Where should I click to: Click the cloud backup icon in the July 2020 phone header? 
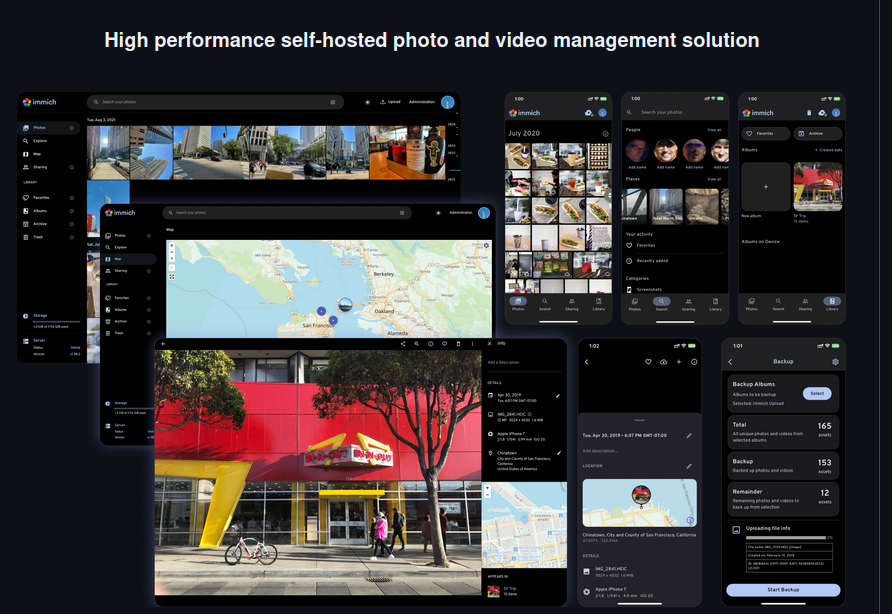click(589, 113)
